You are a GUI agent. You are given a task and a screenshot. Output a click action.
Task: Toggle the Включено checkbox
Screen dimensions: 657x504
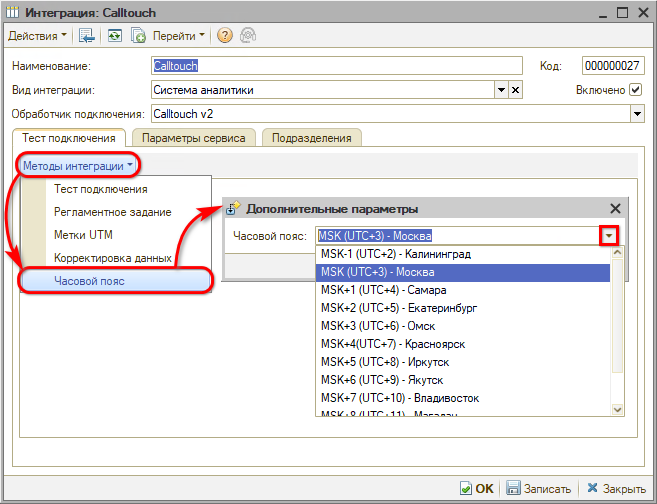coord(635,90)
